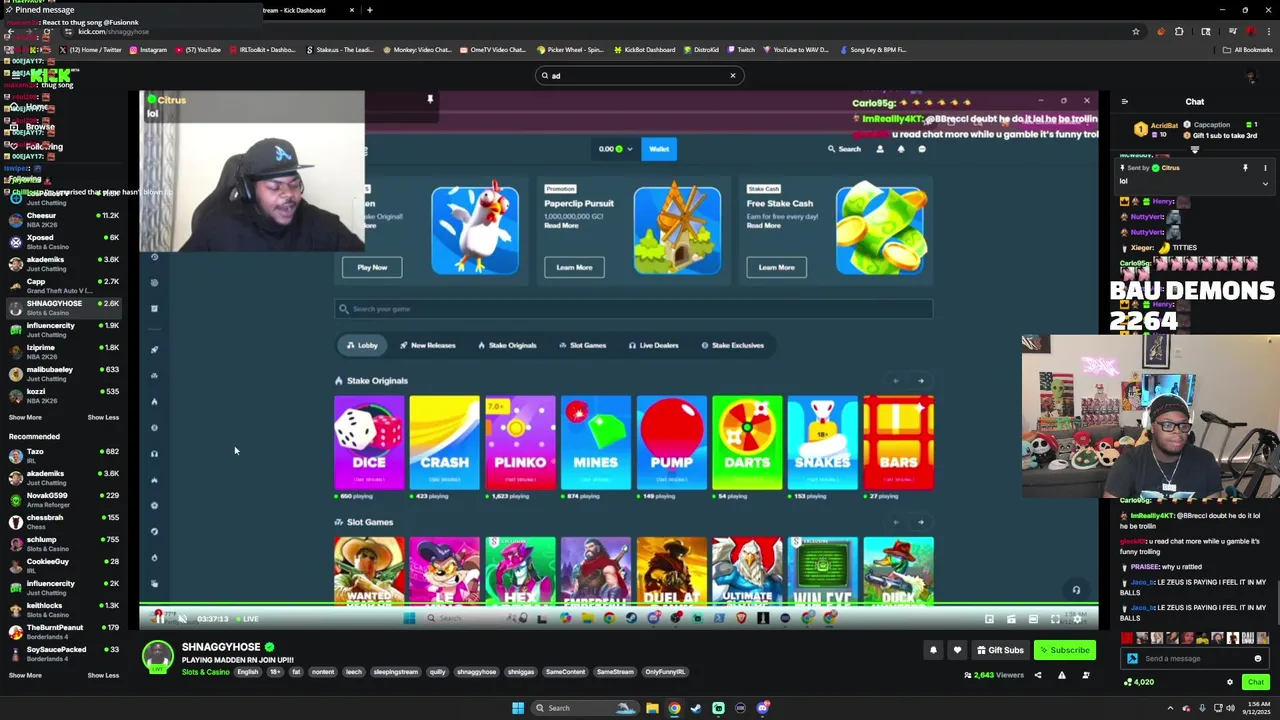Unpin the pinned chat message

coord(1245,168)
